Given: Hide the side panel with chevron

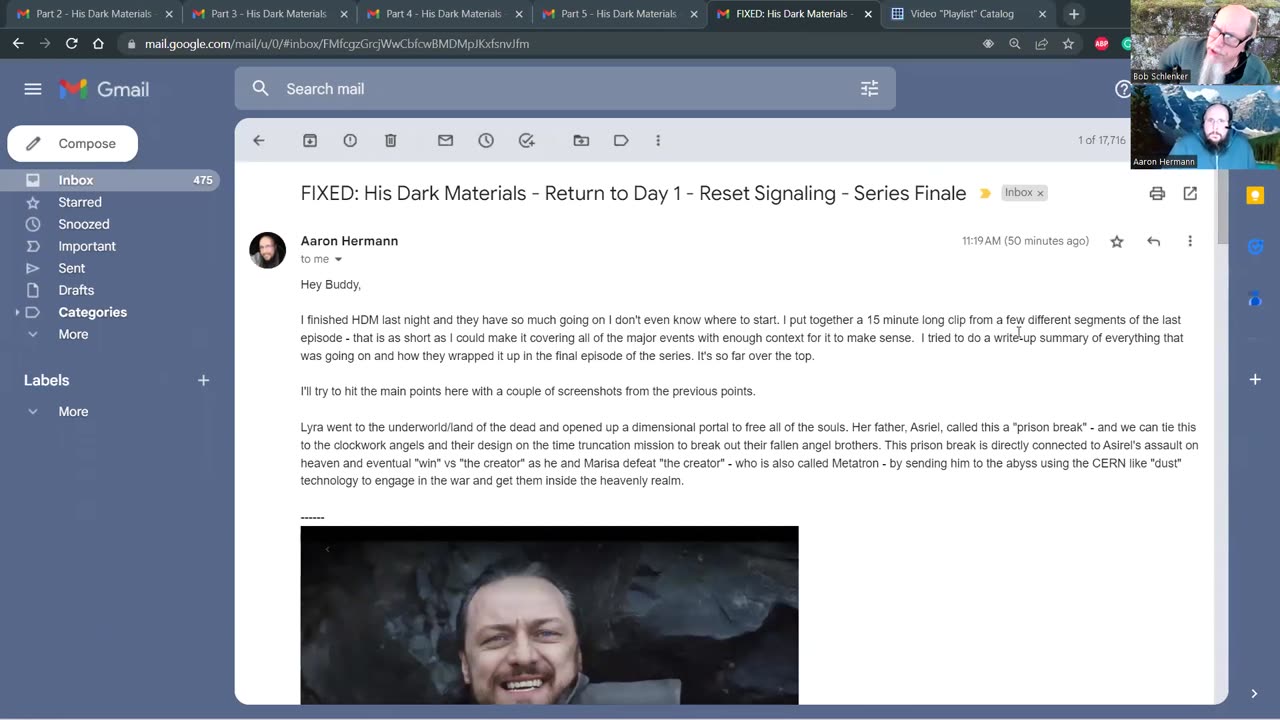Looking at the screenshot, I should click(x=1255, y=693).
